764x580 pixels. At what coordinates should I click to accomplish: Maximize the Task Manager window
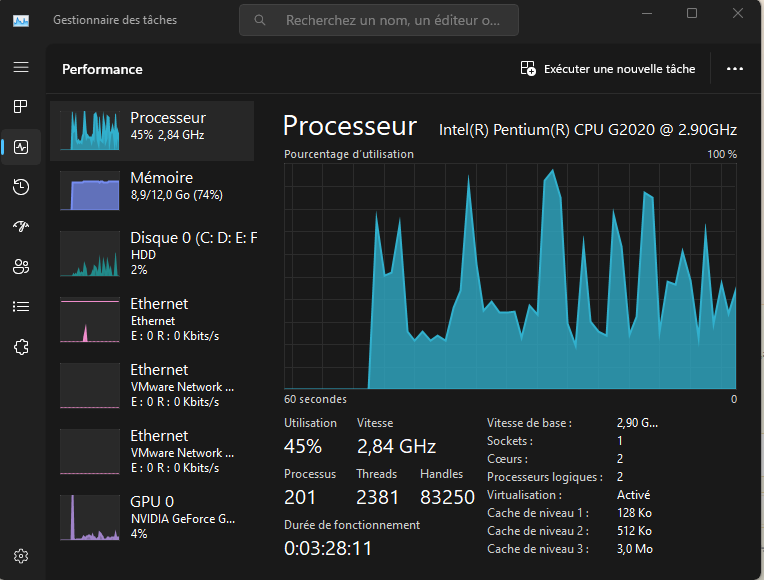pyautogui.click(x=692, y=13)
